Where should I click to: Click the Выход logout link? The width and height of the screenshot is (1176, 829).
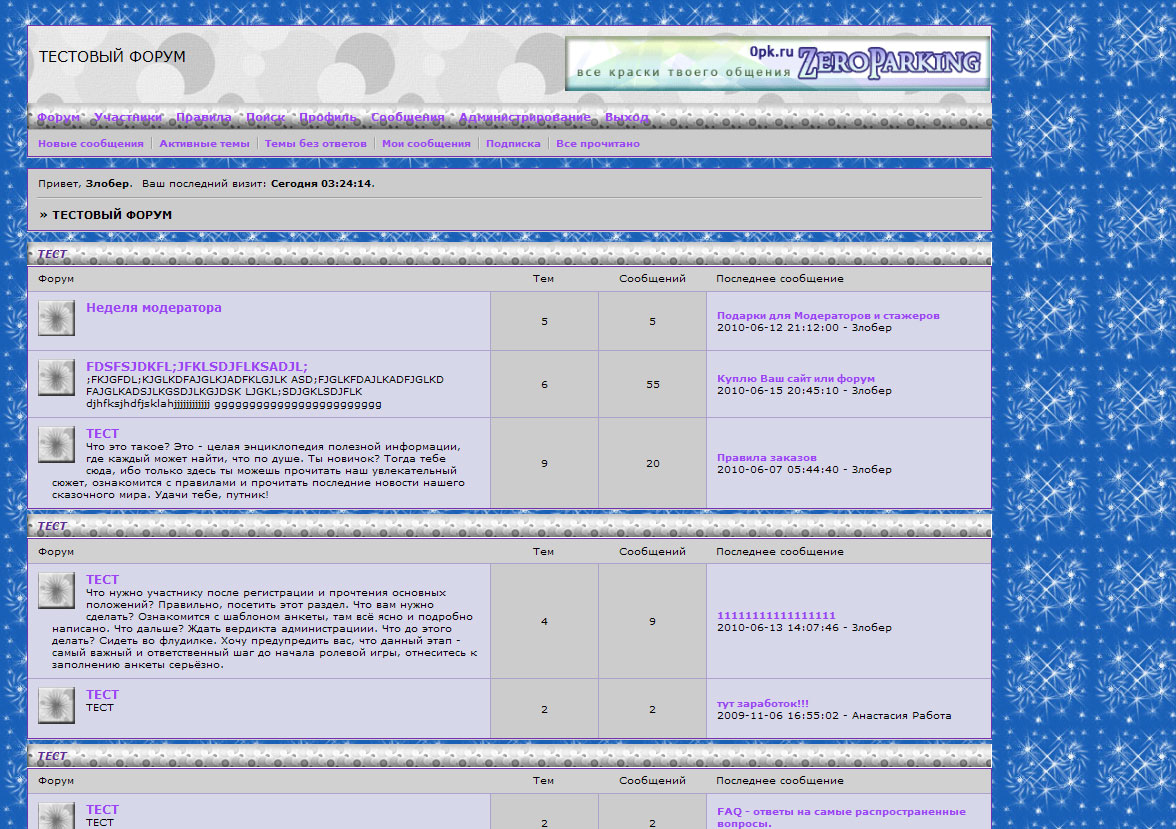click(x=626, y=117)
